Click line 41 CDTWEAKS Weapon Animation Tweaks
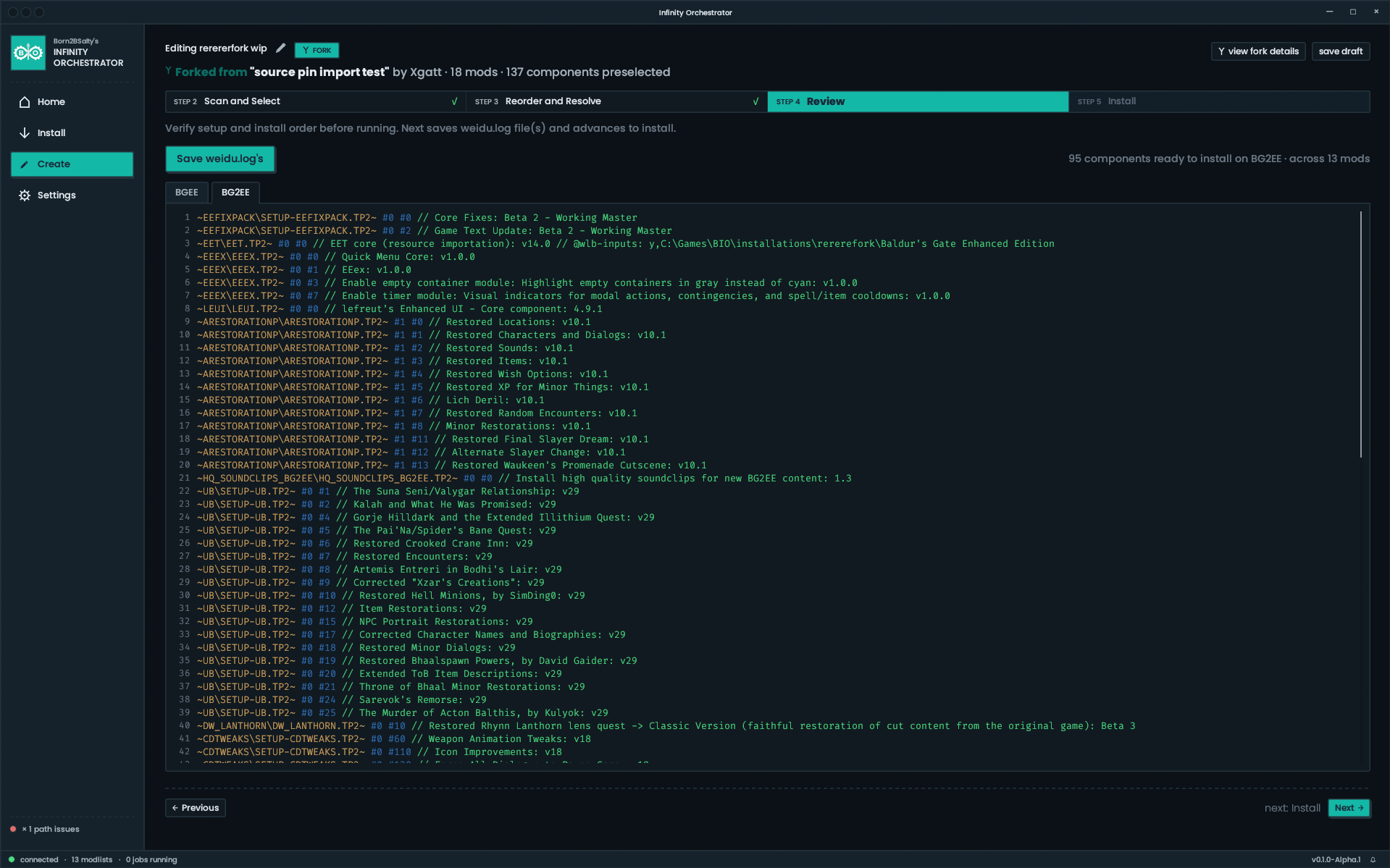 [394, 739]
